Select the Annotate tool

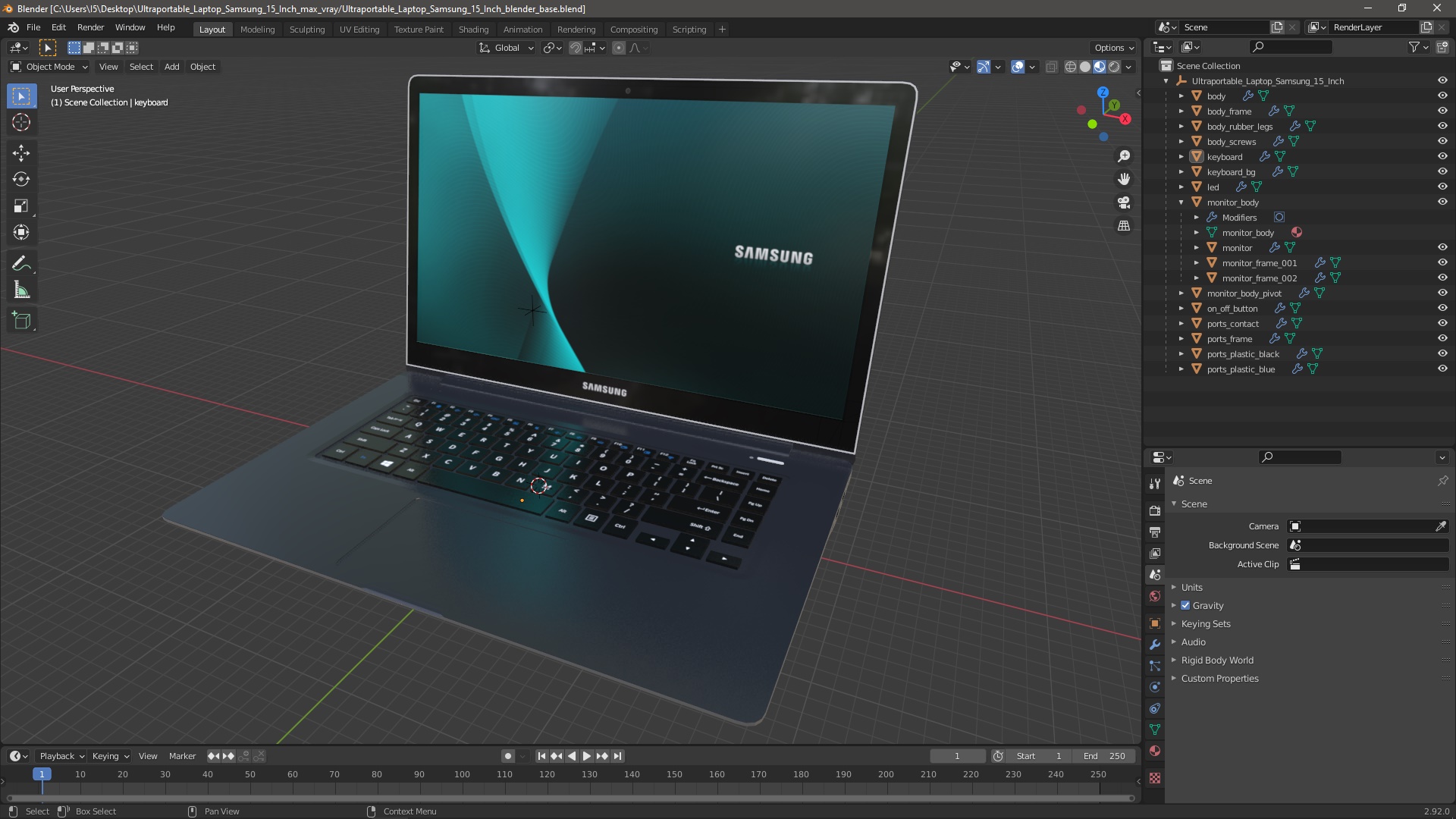tap(21, 264)
